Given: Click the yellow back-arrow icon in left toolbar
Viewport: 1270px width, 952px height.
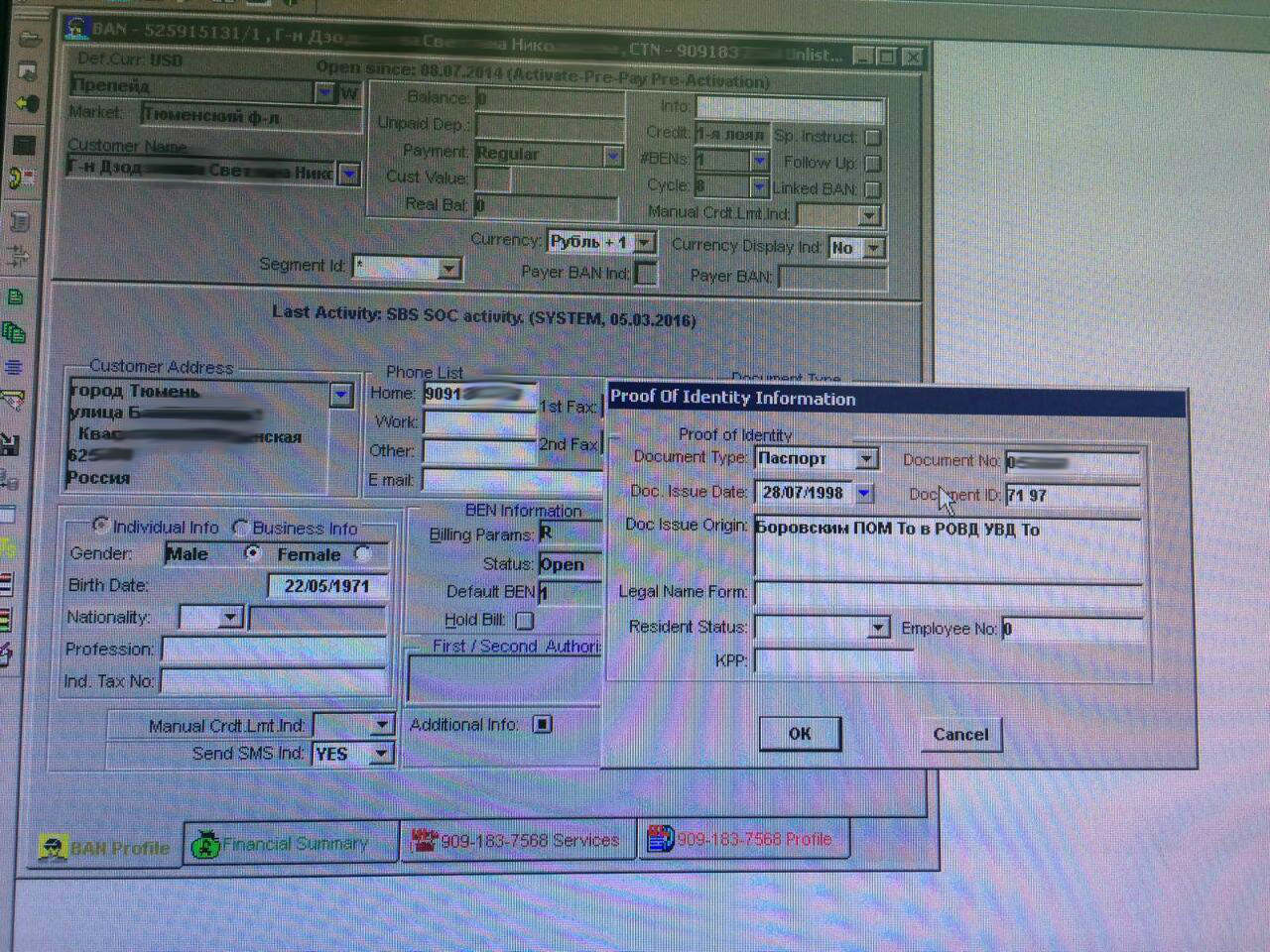Looking at the screenshot, I should coord(27,104).
